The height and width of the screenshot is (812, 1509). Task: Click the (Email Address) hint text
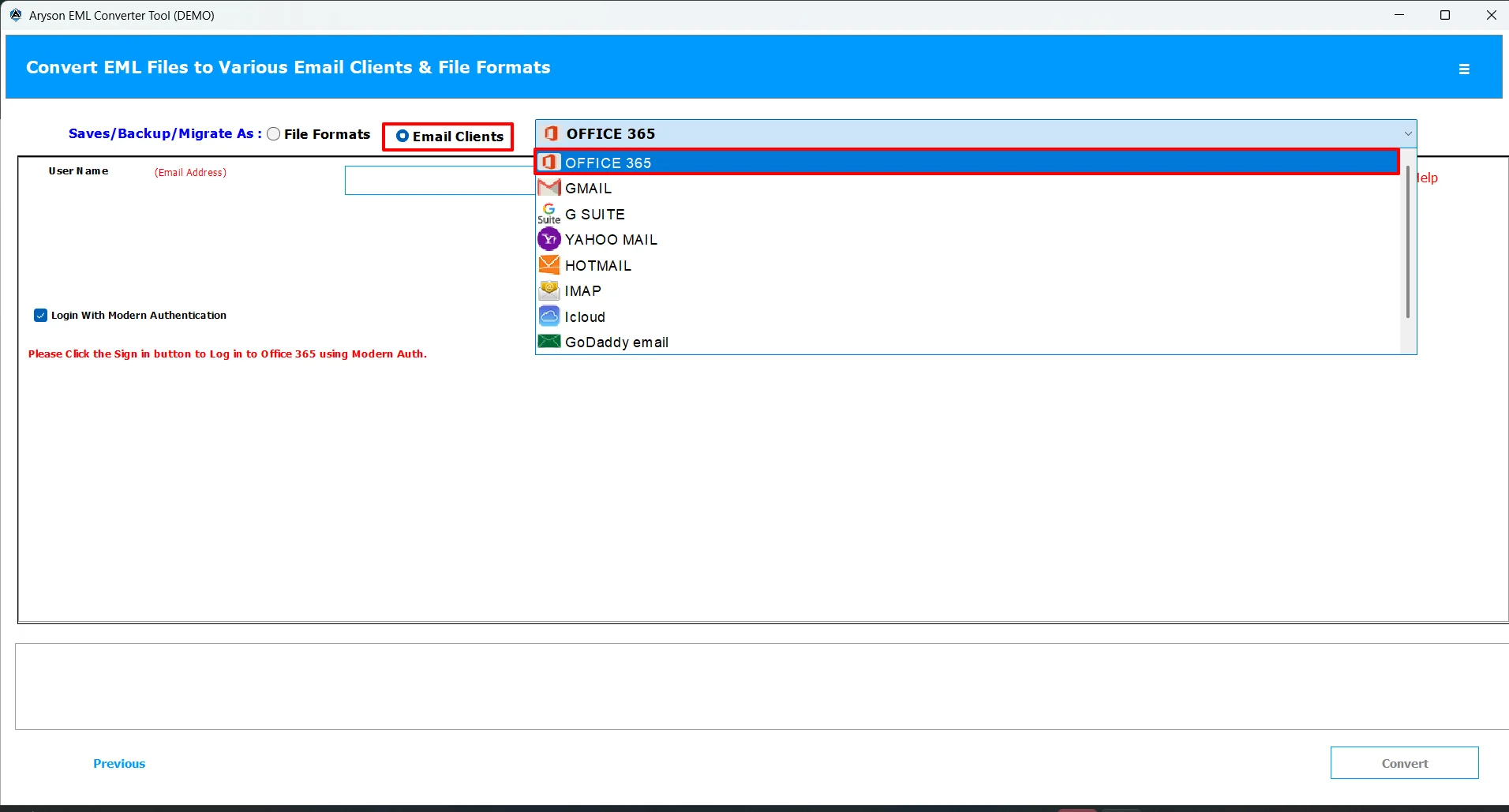(x=190, y=172)
